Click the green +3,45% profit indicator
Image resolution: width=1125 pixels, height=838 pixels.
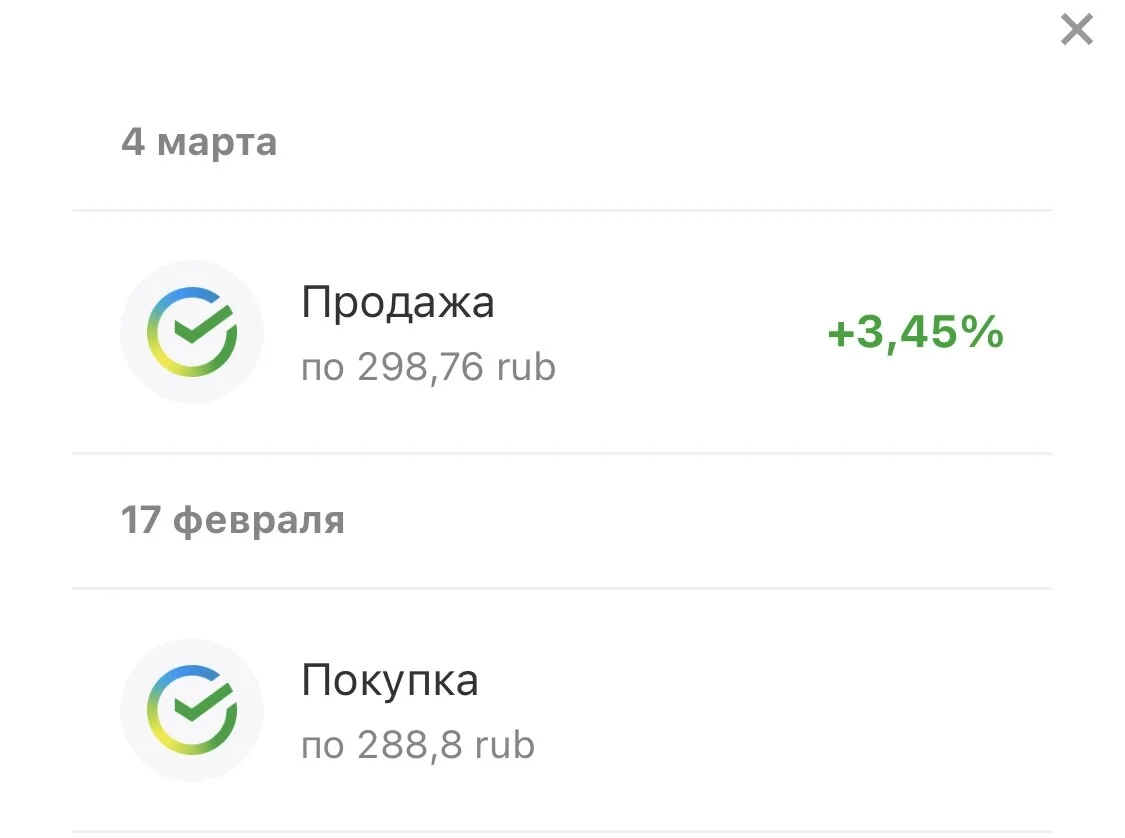coord(915,333)
